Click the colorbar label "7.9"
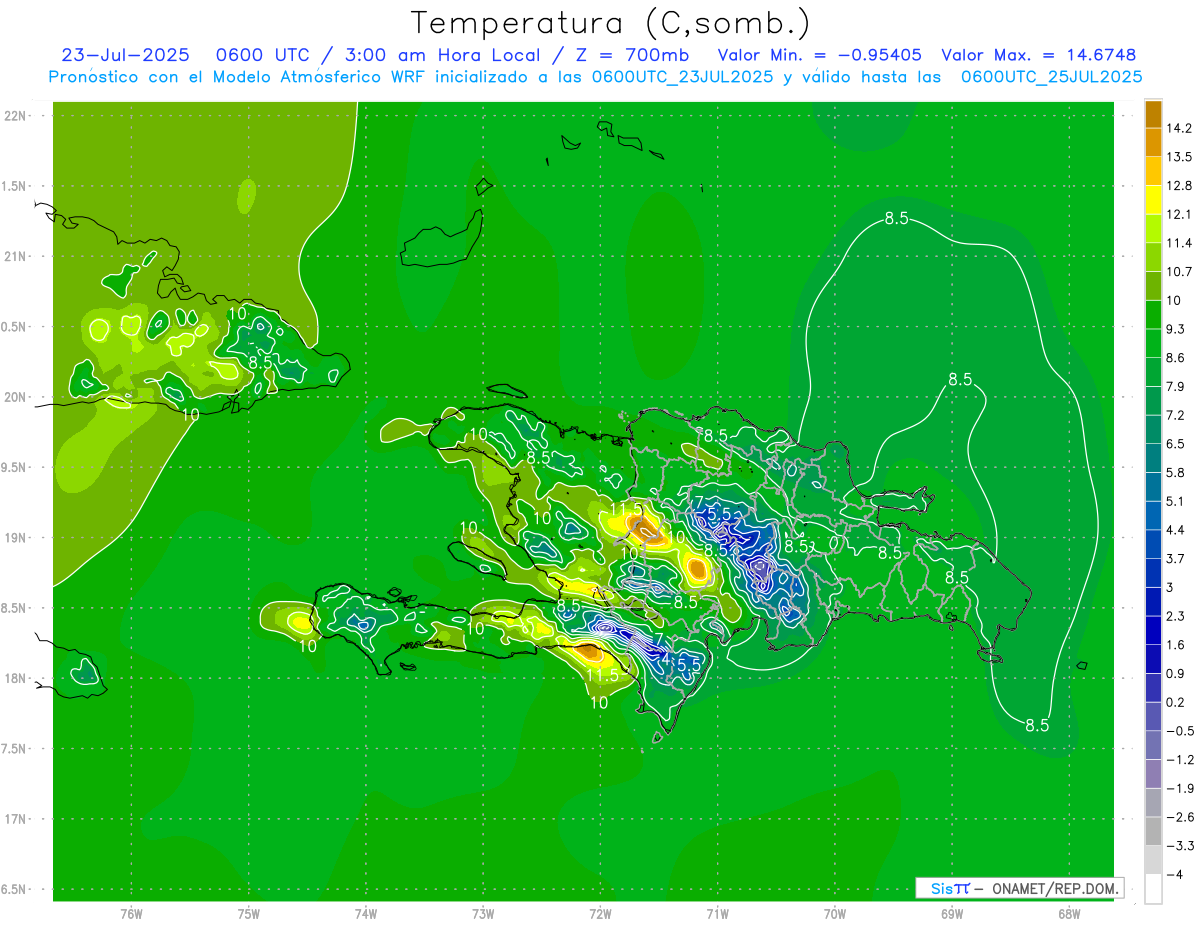The image size is (1200, 927). pyautogui.click(x=1175, y=386)
